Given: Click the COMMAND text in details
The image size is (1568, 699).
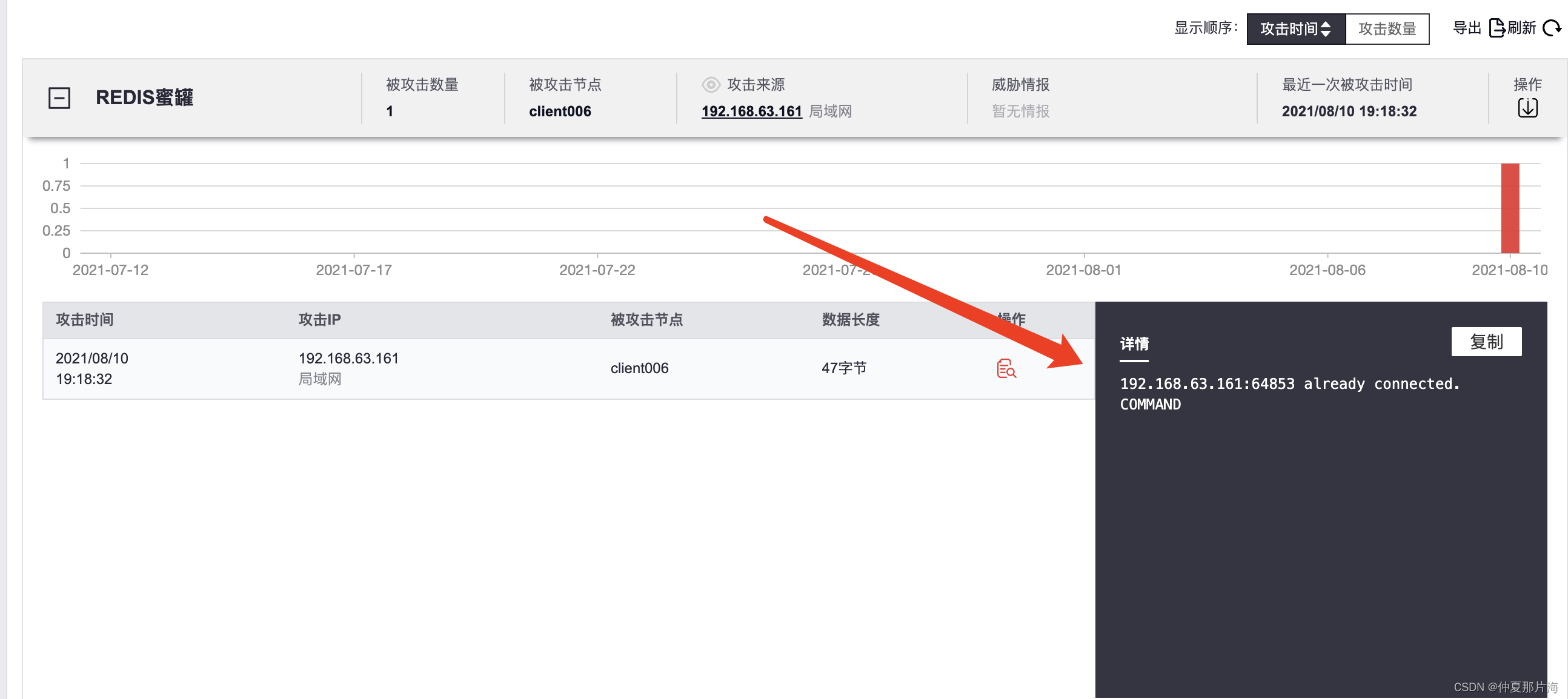Looking at the screenshot, I should 1150,405.
